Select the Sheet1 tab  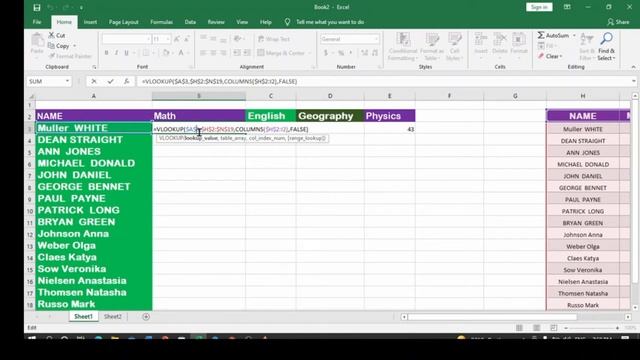click(x=83, y=317)
